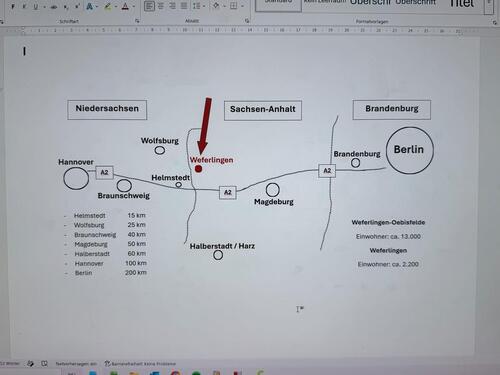Click status bar book icon
The image size is (500, 375).
coord(44,363)
